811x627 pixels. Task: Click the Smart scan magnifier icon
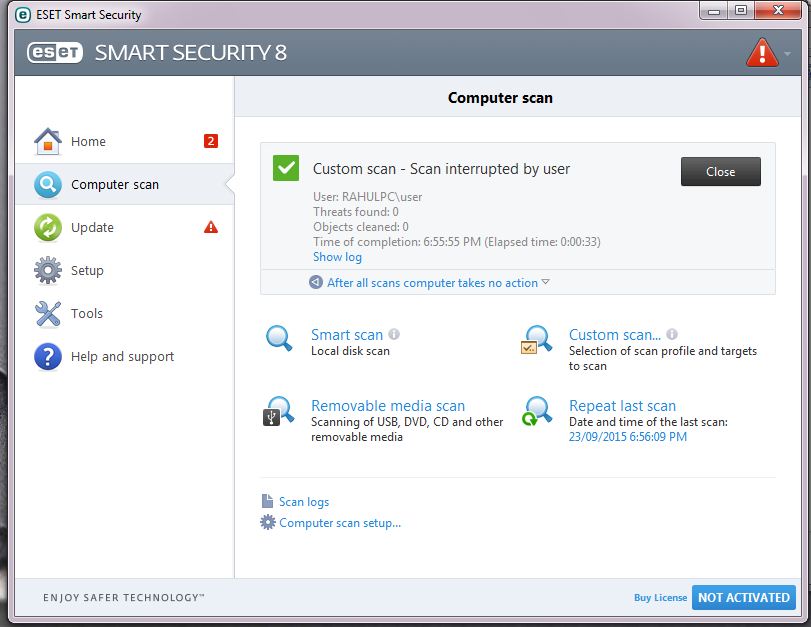[279, 338]
